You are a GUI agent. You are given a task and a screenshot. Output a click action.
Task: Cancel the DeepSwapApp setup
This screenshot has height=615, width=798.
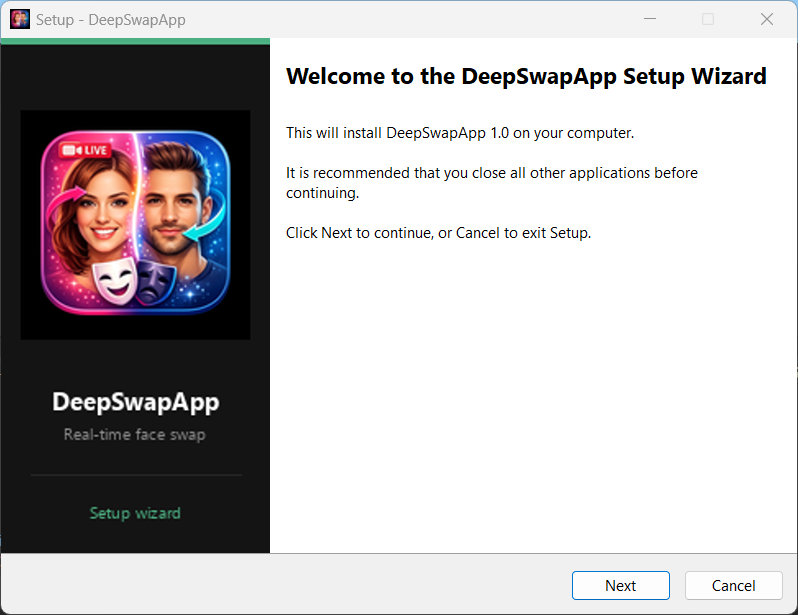tap(733, 585)
